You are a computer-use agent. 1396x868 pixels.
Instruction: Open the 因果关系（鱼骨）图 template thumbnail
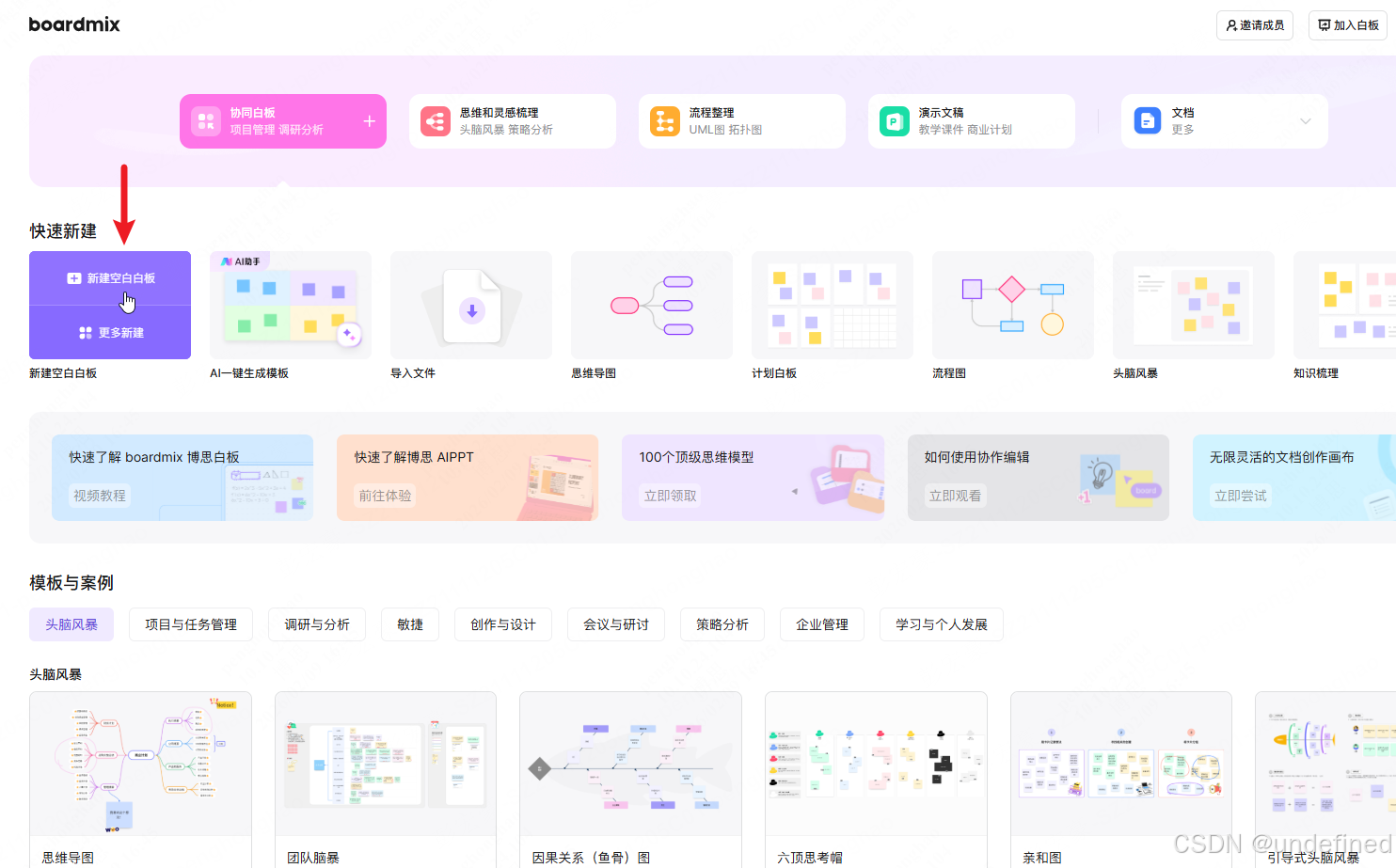click(x=630, y=764)
